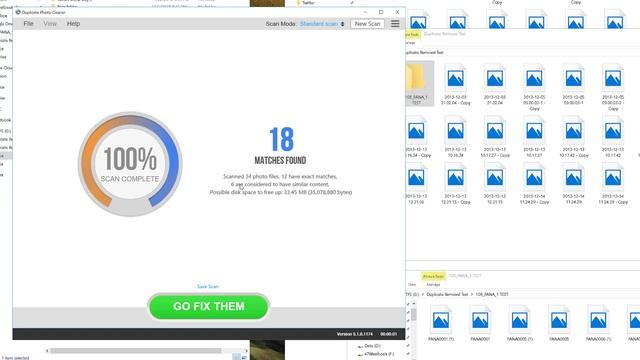
Task: Select image file '2013-12-14 11.24.29' without Copy
Action: 573,184
